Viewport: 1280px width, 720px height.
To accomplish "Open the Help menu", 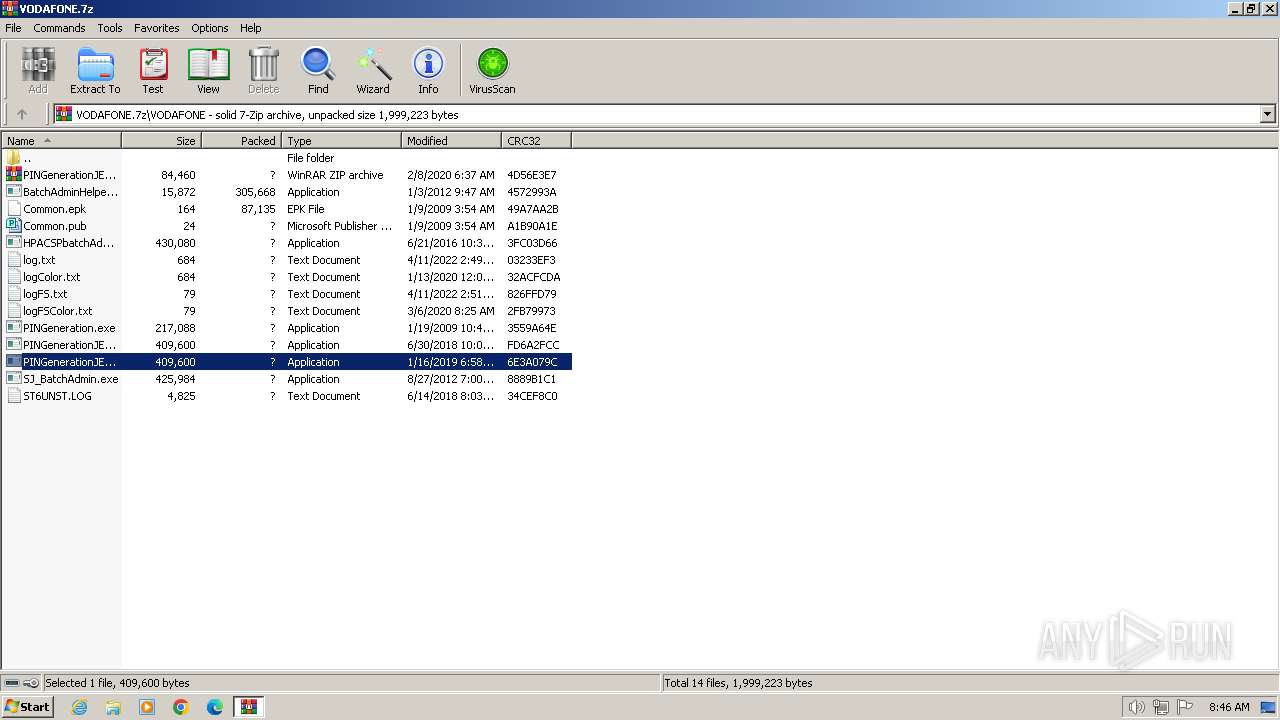I will point(251,28).
